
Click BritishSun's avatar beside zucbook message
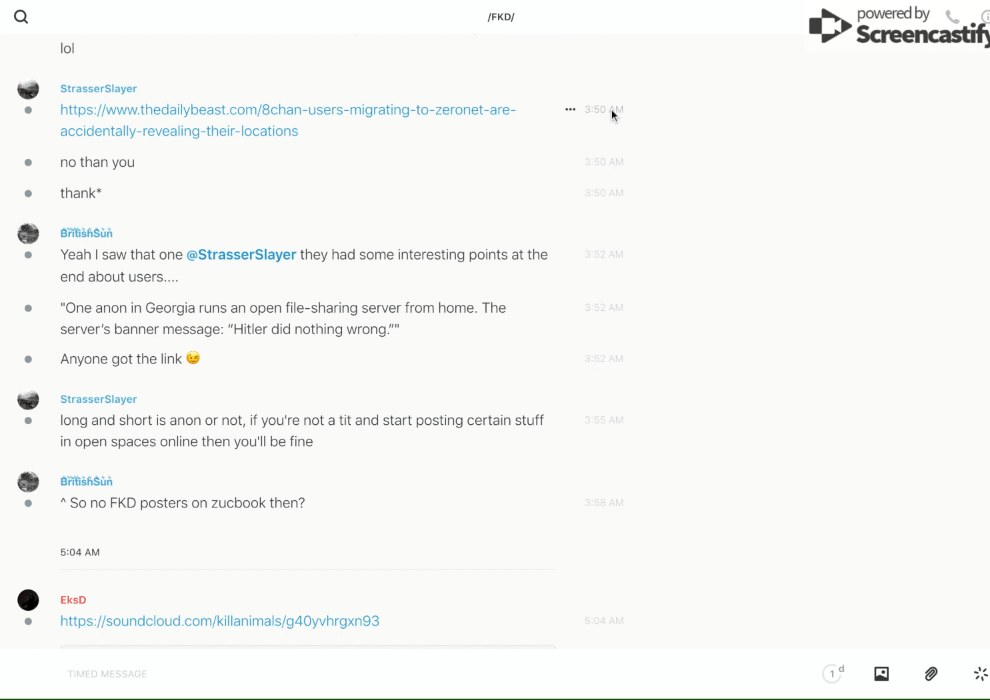tap(28, 482)
